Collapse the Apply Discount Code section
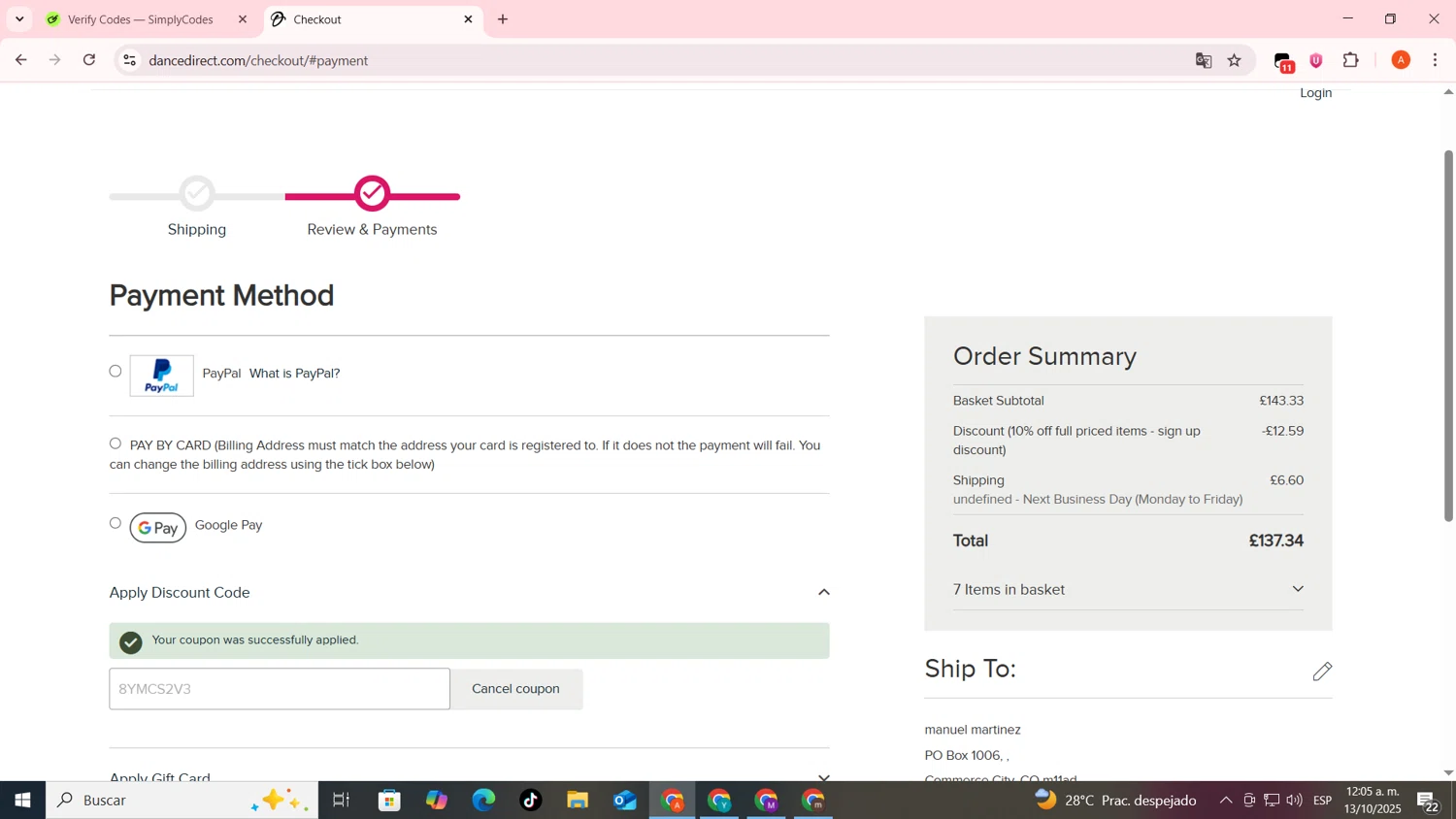Viewport: 1456px width, 819px height. pyautogui.click(x=823, y=592)
